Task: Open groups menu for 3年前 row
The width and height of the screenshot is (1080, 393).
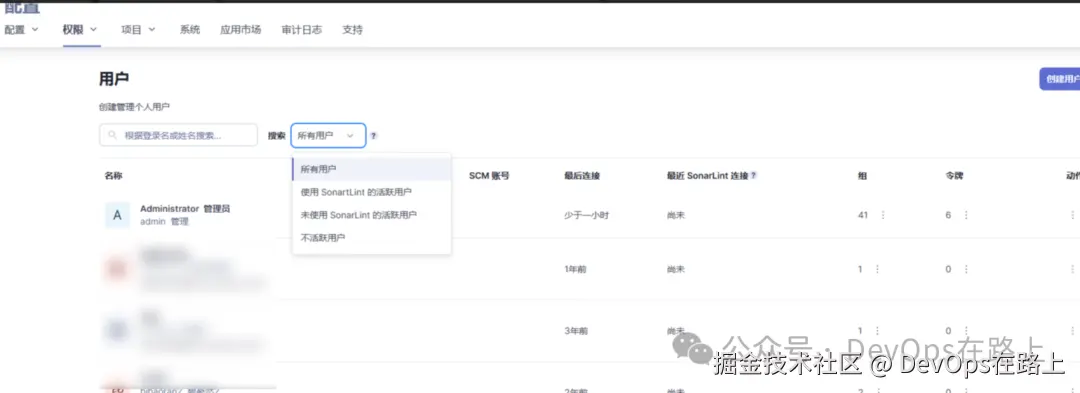Action: tap(877, 330)
